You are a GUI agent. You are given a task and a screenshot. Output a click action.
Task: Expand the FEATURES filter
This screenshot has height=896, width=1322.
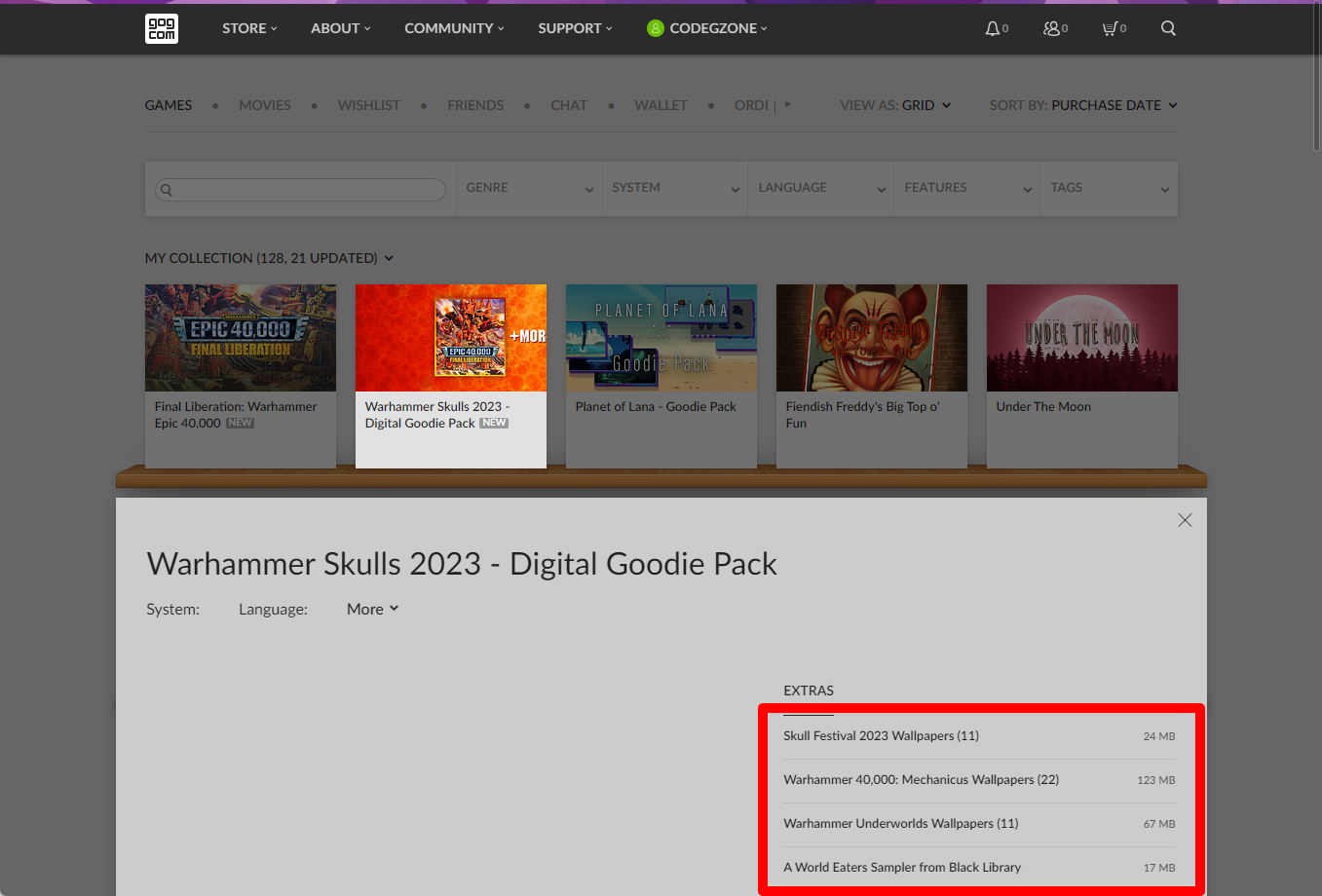(x=967, y=188)
